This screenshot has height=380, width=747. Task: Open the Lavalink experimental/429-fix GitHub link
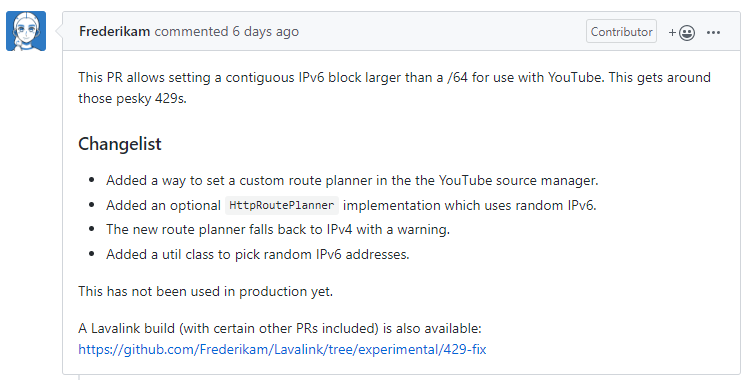tap(282, 350)
